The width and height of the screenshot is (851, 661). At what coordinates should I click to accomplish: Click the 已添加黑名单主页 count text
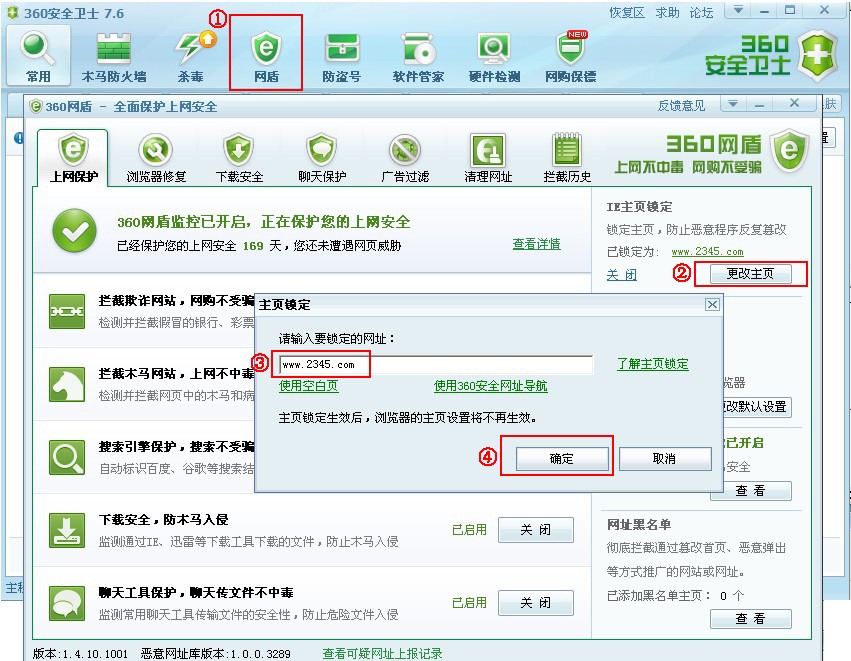[x=675, y=596]
